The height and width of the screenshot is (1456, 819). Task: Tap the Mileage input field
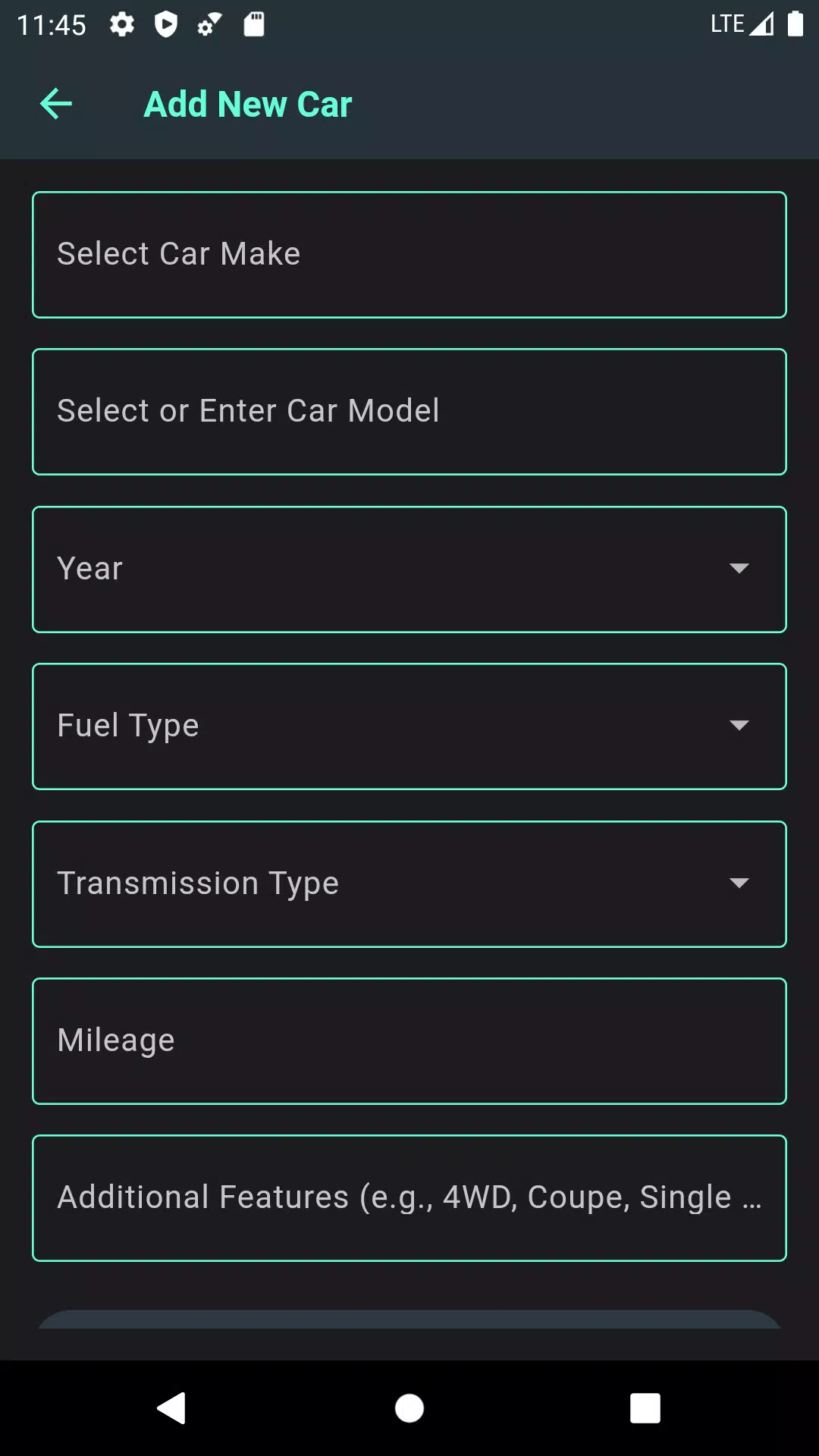tap(409, 1040)
